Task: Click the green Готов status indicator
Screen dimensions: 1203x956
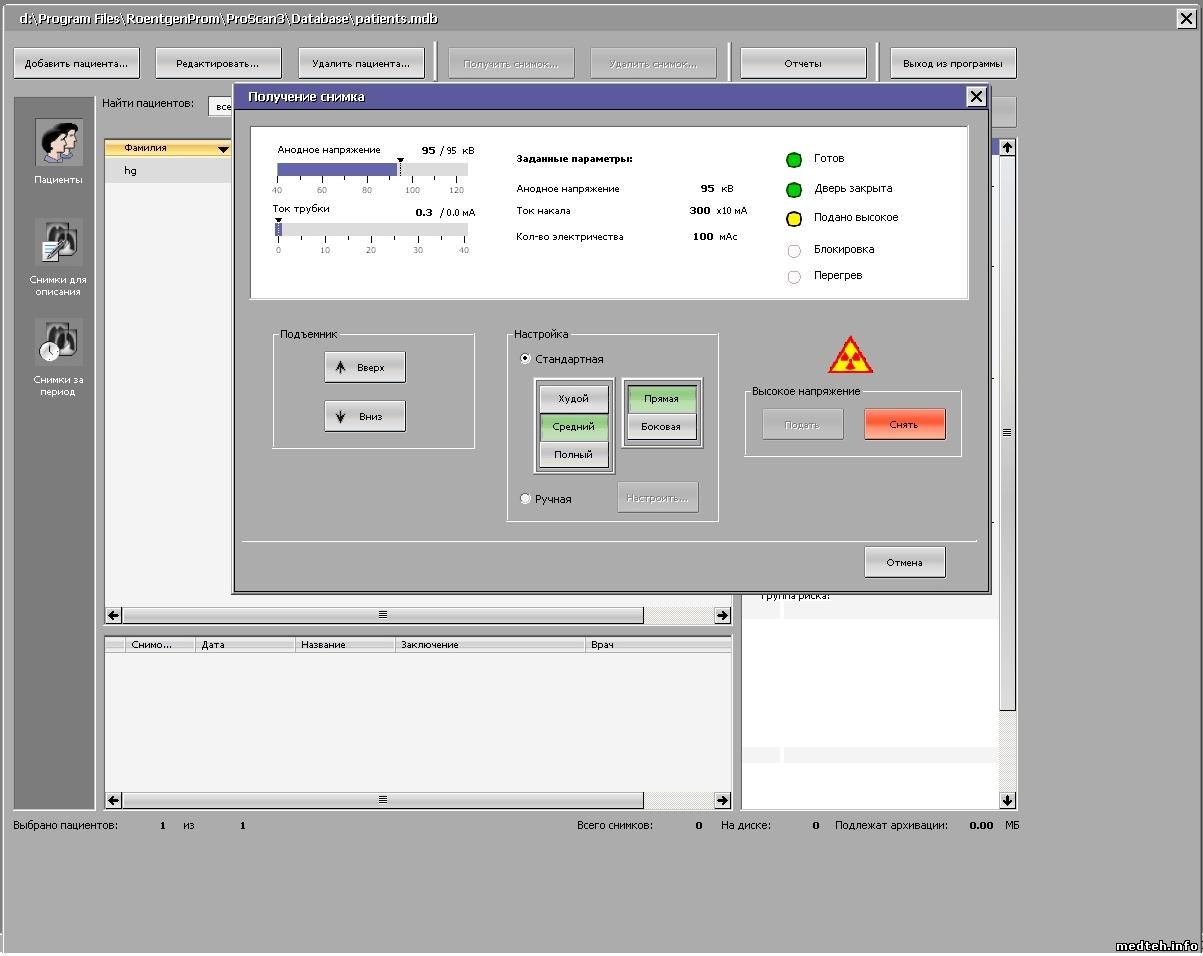Action: pyautogui.click(x=794, y=160)
